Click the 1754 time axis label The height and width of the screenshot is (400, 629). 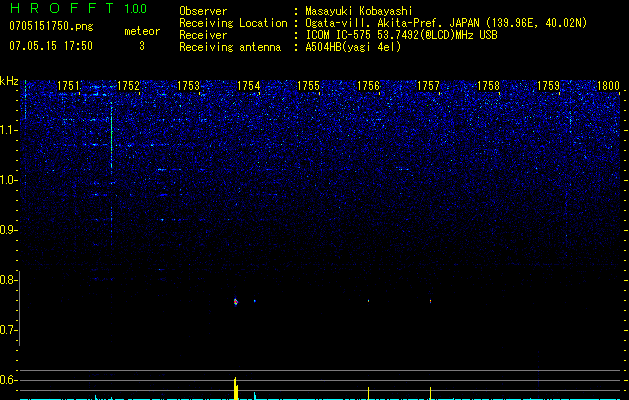[248, 86]
